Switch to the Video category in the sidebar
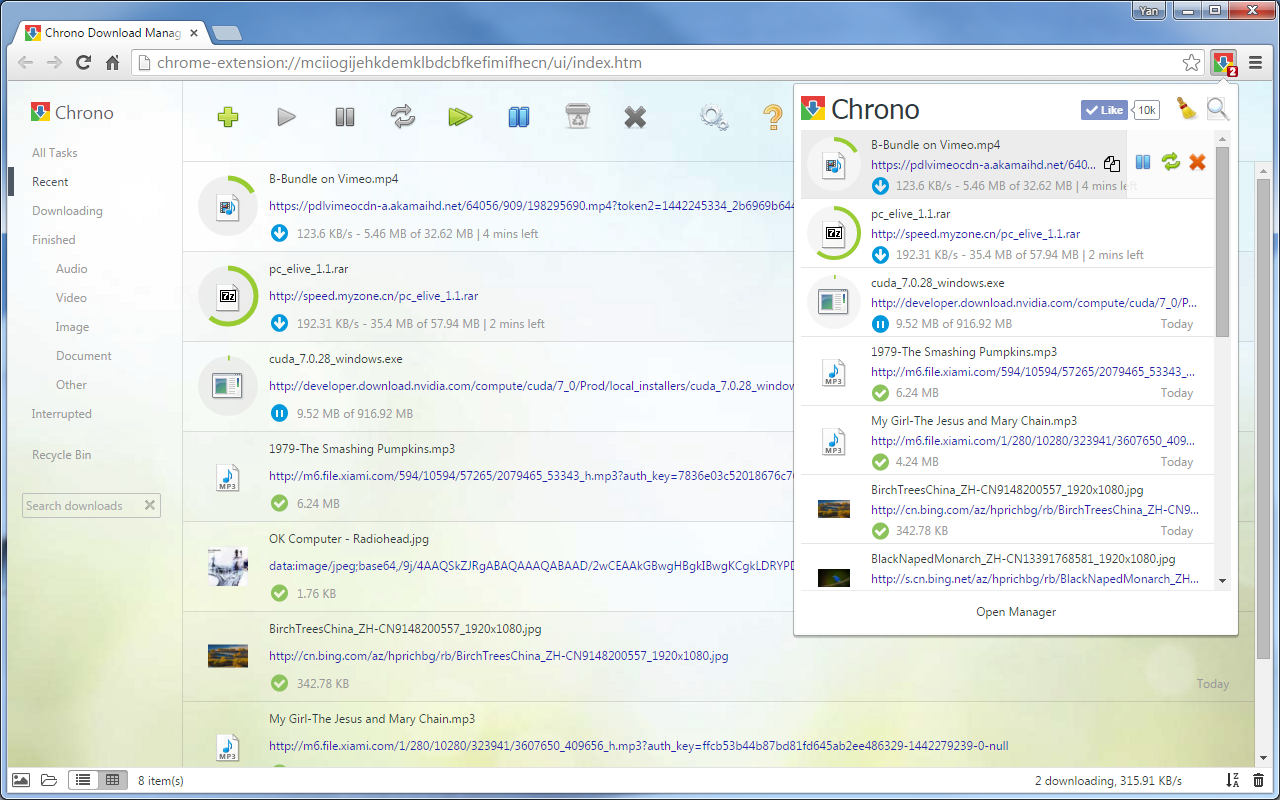The image size is (1280, 800). tap(71, 297)
